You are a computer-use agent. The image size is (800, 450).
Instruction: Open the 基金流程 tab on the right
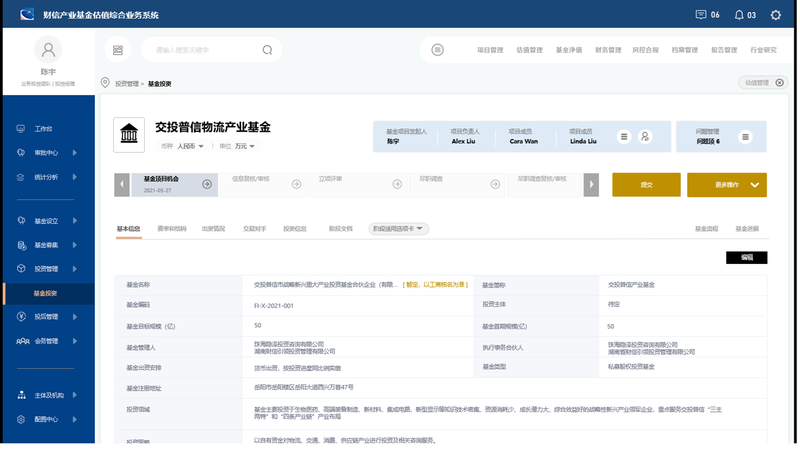pyautogui.click(x=706, y=229)
